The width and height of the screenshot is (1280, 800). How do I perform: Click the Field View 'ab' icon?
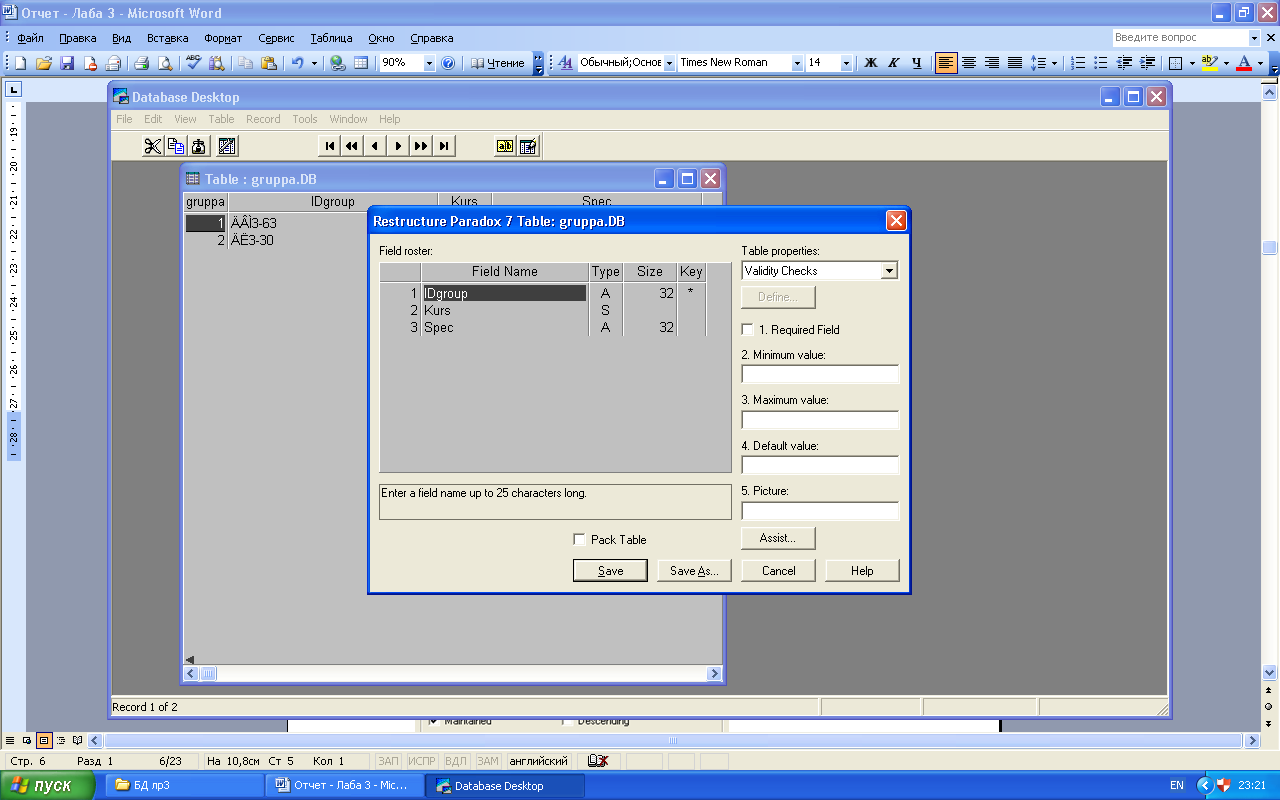pos(505,146)
